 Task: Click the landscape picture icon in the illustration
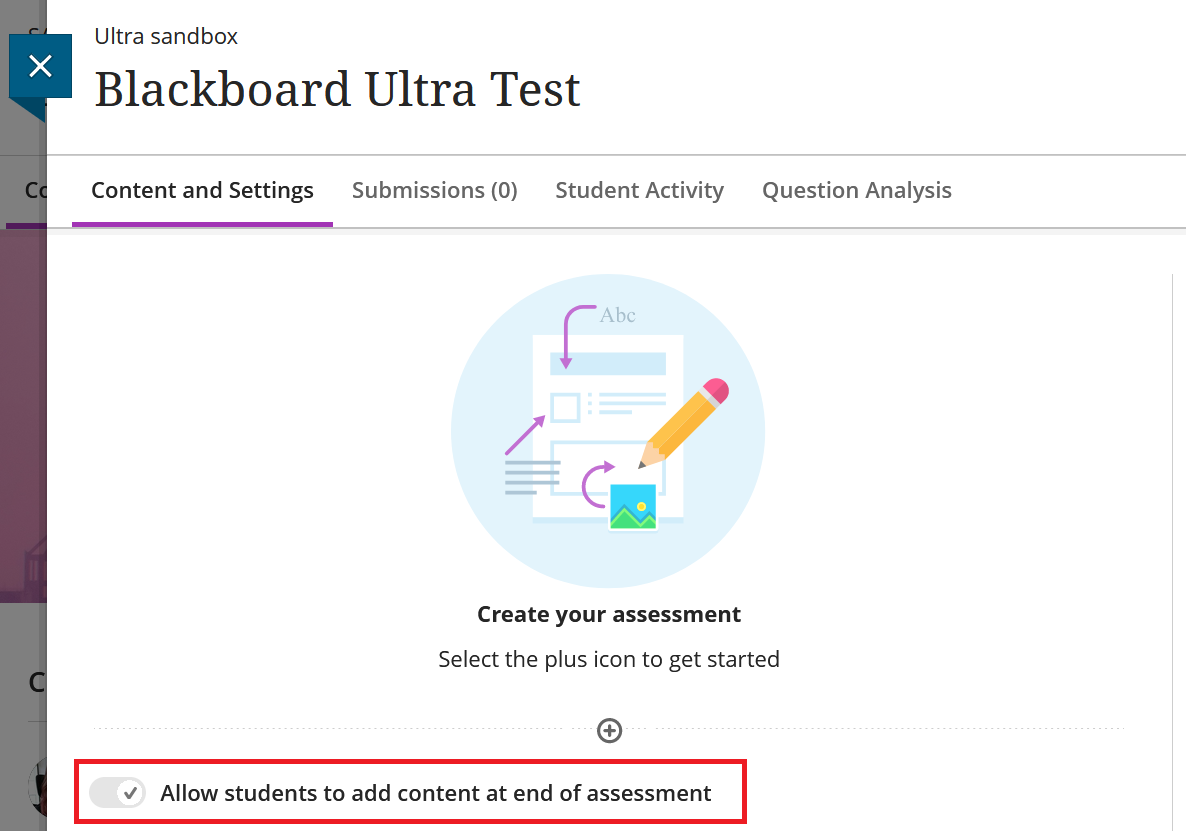tap(633, 507)
